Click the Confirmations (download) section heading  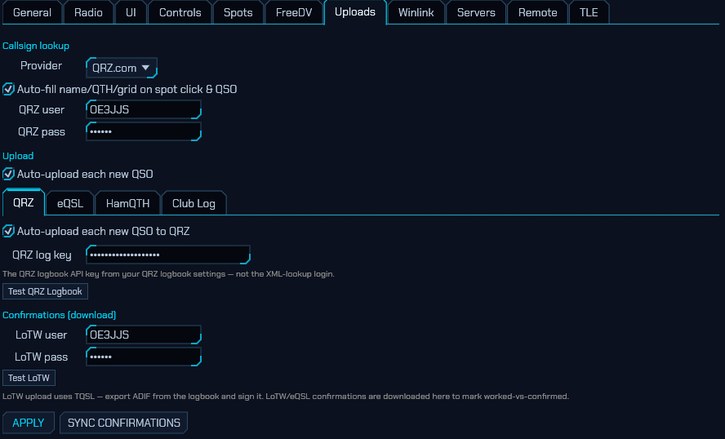(x=59, y=315)
